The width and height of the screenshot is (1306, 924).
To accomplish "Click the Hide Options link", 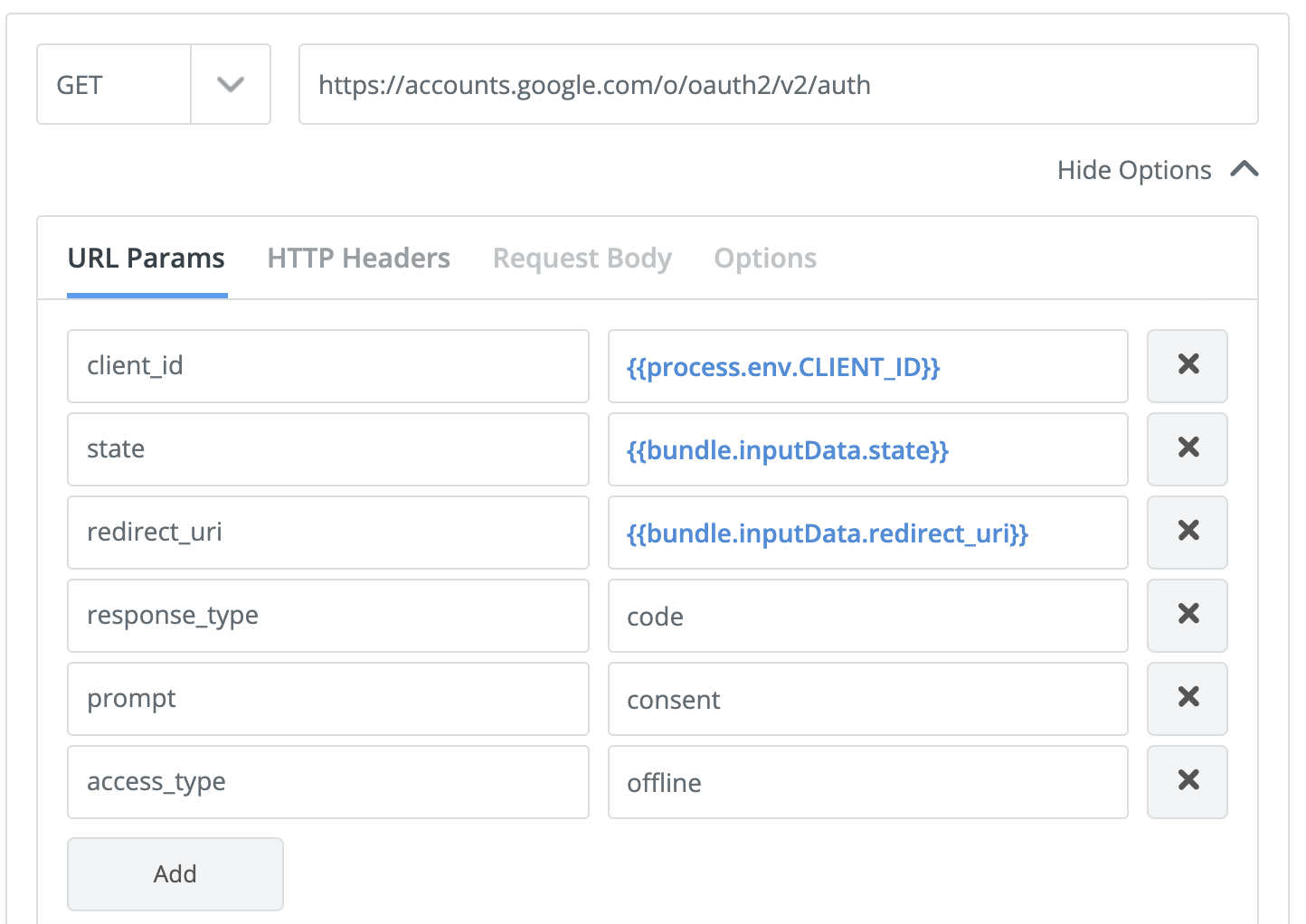I will click(1134, 170).
